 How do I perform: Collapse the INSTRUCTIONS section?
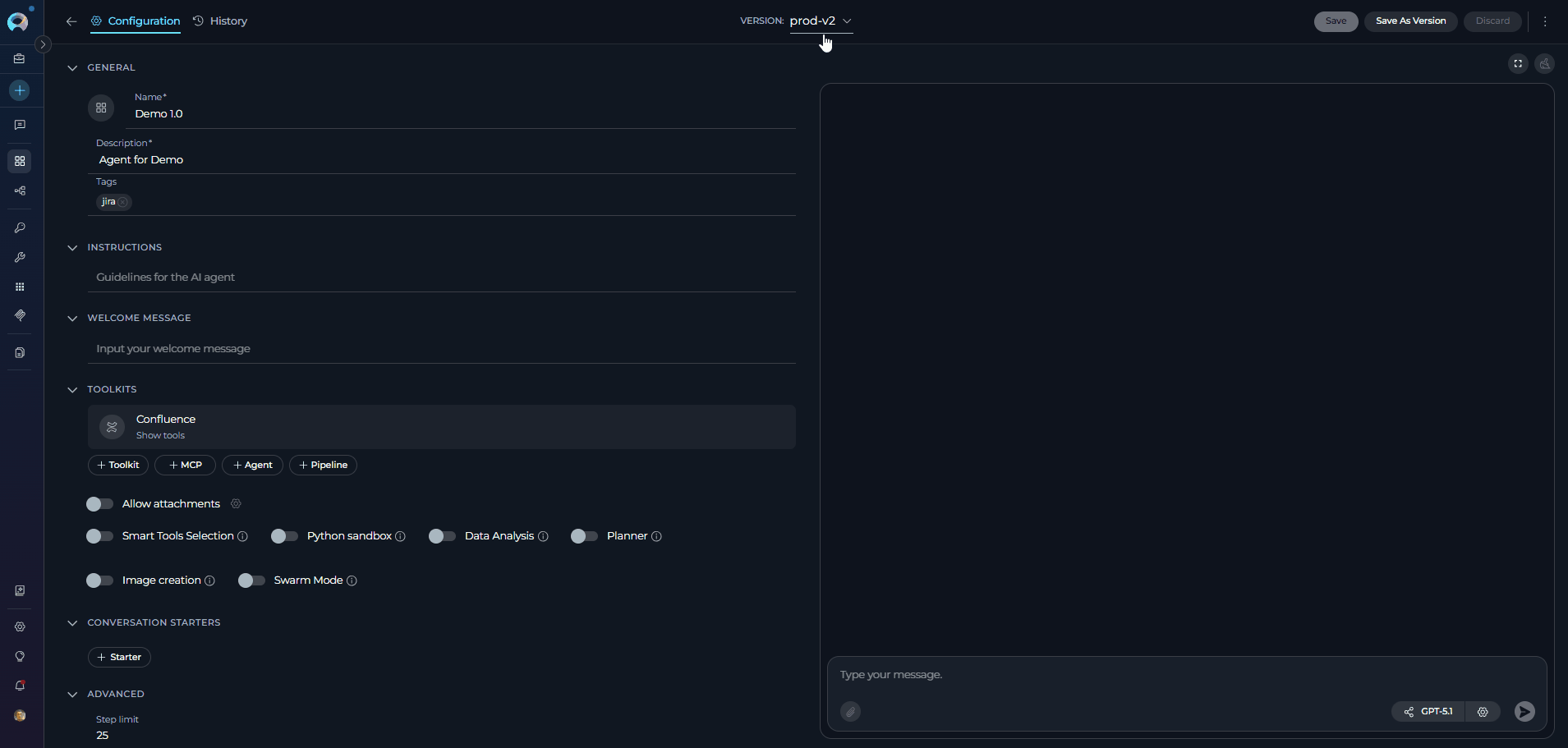(x=72, y=248)
